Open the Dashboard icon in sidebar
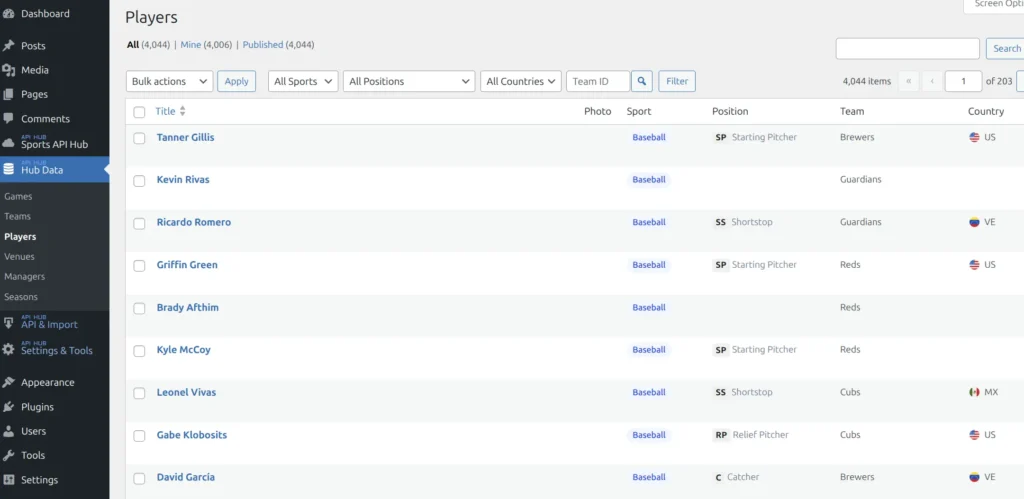Viewport: 1024px width, 499px height. click(8, 13)
